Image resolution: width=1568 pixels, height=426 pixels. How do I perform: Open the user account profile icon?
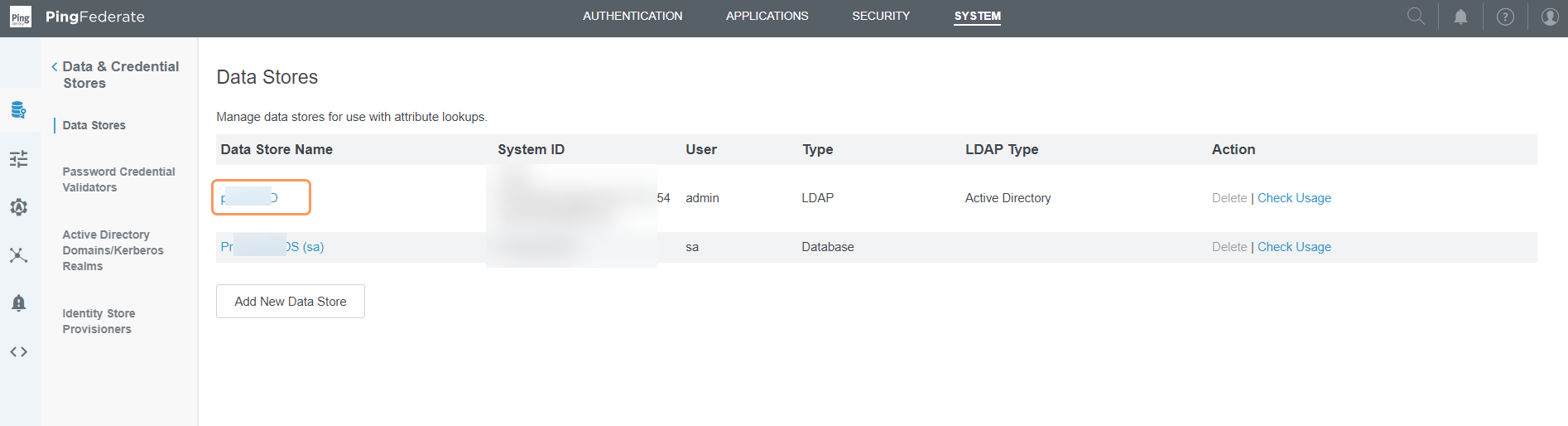1550,17
